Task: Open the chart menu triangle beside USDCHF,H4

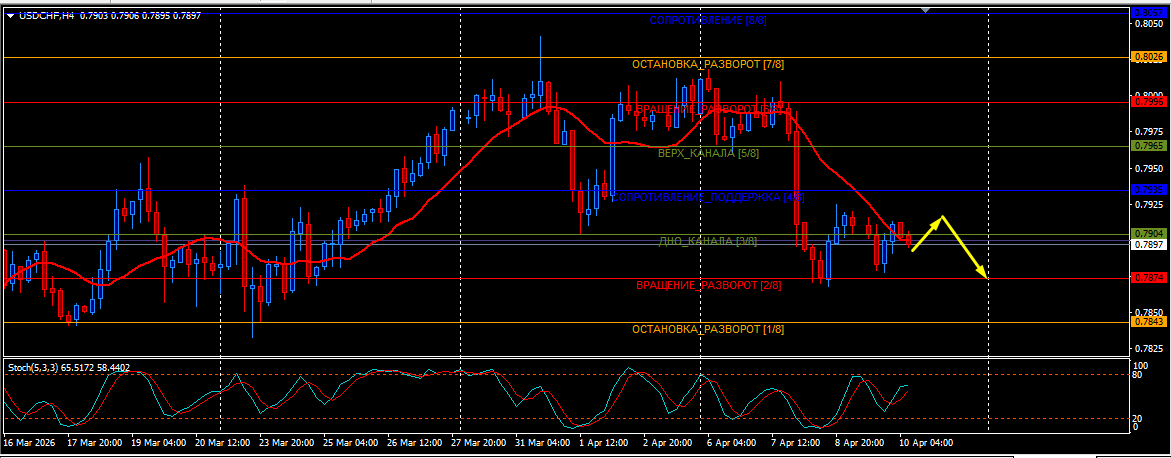Action: pos(9,15)
